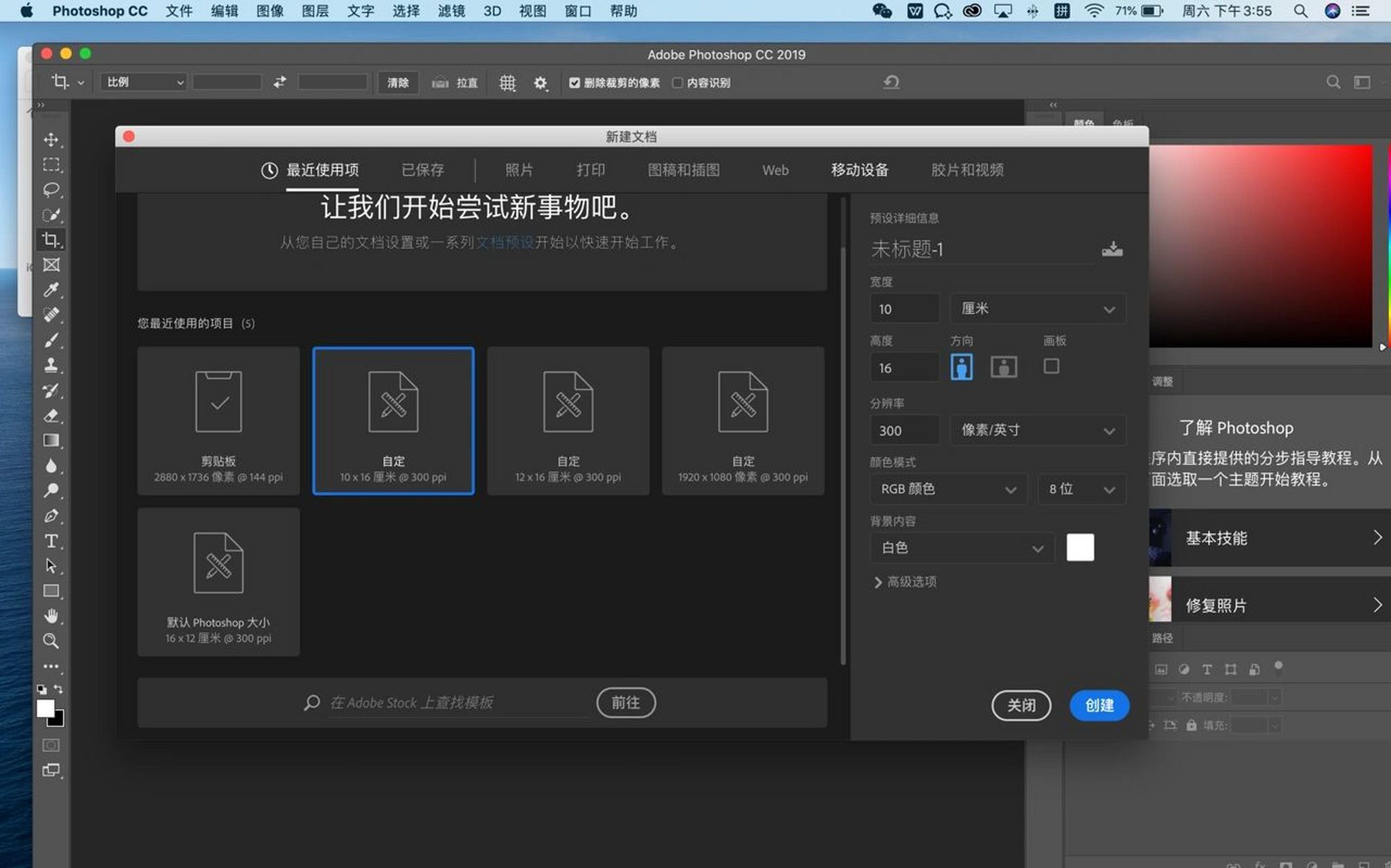Select the Type tool
The height and width of the screenshot is (868, 1391).
pos(51,540)
